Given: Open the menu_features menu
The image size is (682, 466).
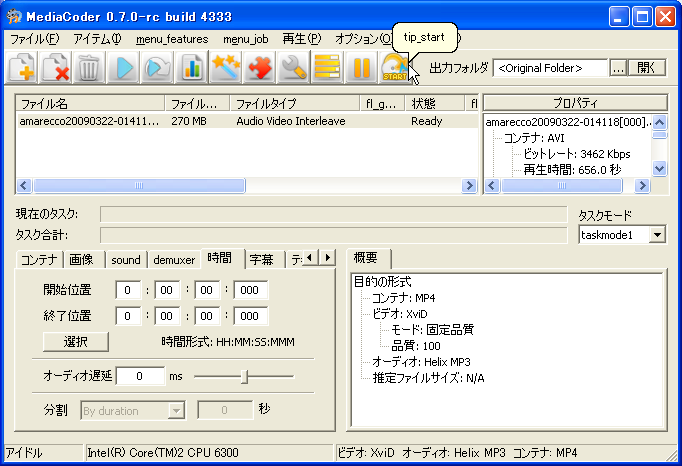Looking at the screenshot, I should click(172, 39).
